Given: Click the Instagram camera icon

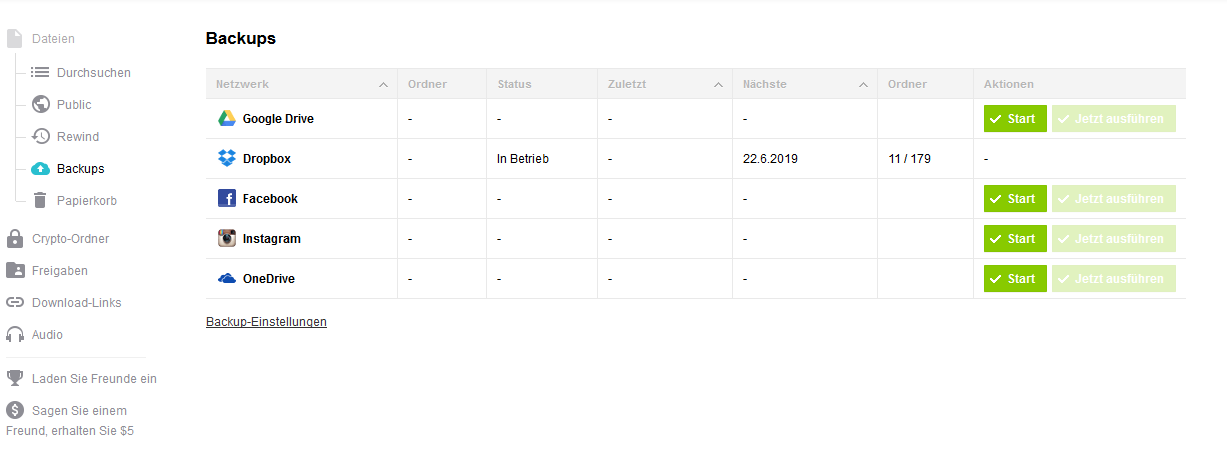Looking at the screenshot, I should click(227, 239).
